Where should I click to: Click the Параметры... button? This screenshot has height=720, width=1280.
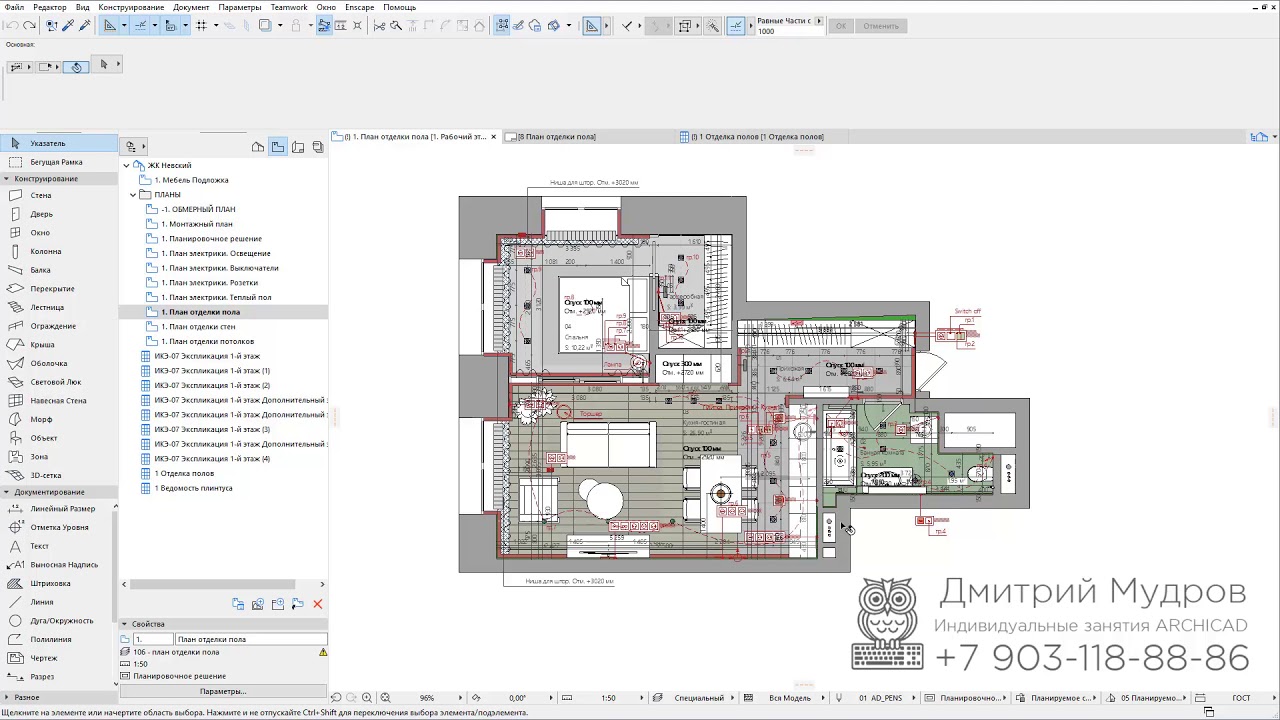click(223, 691)
